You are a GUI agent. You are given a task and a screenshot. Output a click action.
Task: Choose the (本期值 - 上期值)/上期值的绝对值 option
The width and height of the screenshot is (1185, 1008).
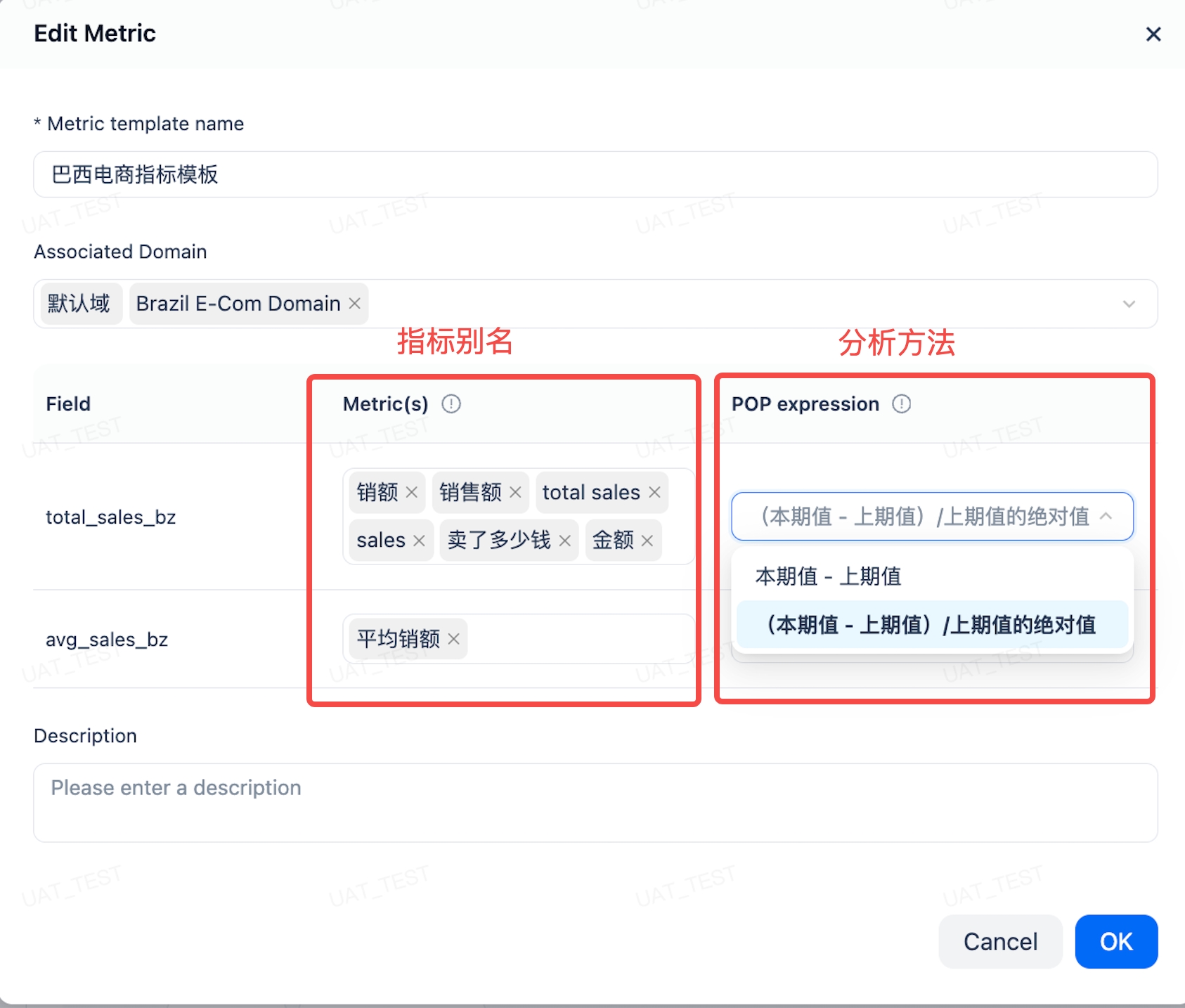point(932,624)
